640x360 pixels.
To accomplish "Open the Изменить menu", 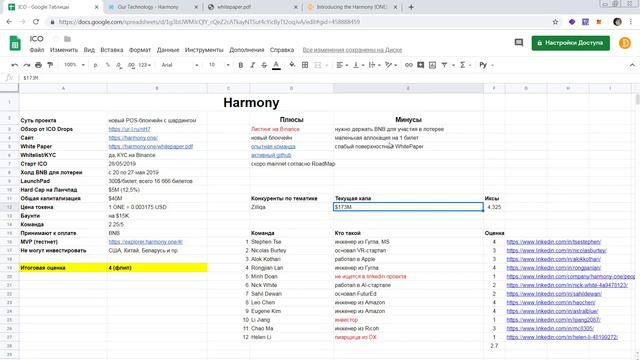I will 64,50.
